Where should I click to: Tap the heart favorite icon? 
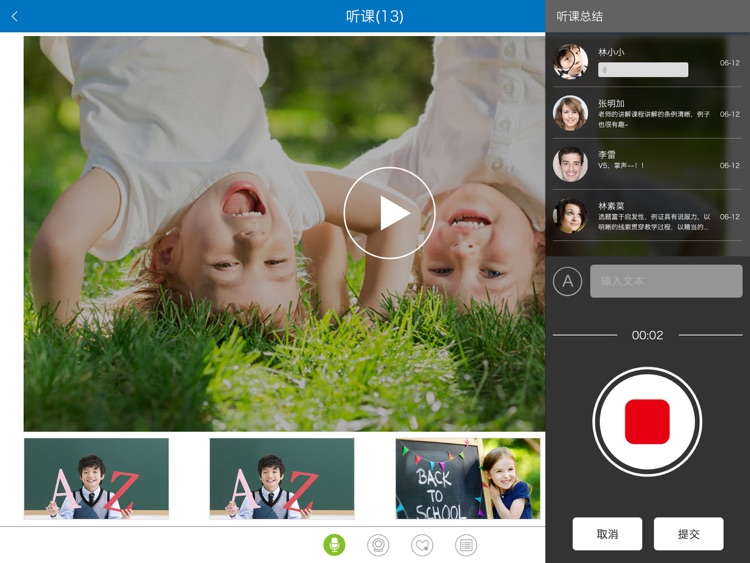click(x=422, y=545)
